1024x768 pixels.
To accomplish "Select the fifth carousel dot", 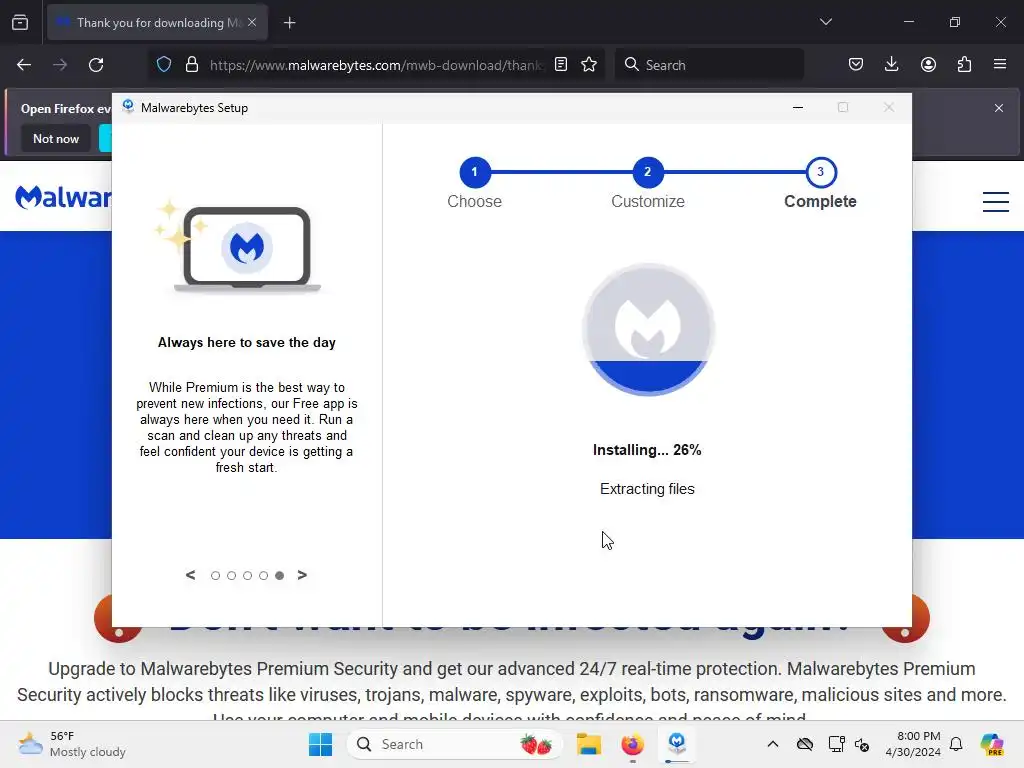I will 280,575.
